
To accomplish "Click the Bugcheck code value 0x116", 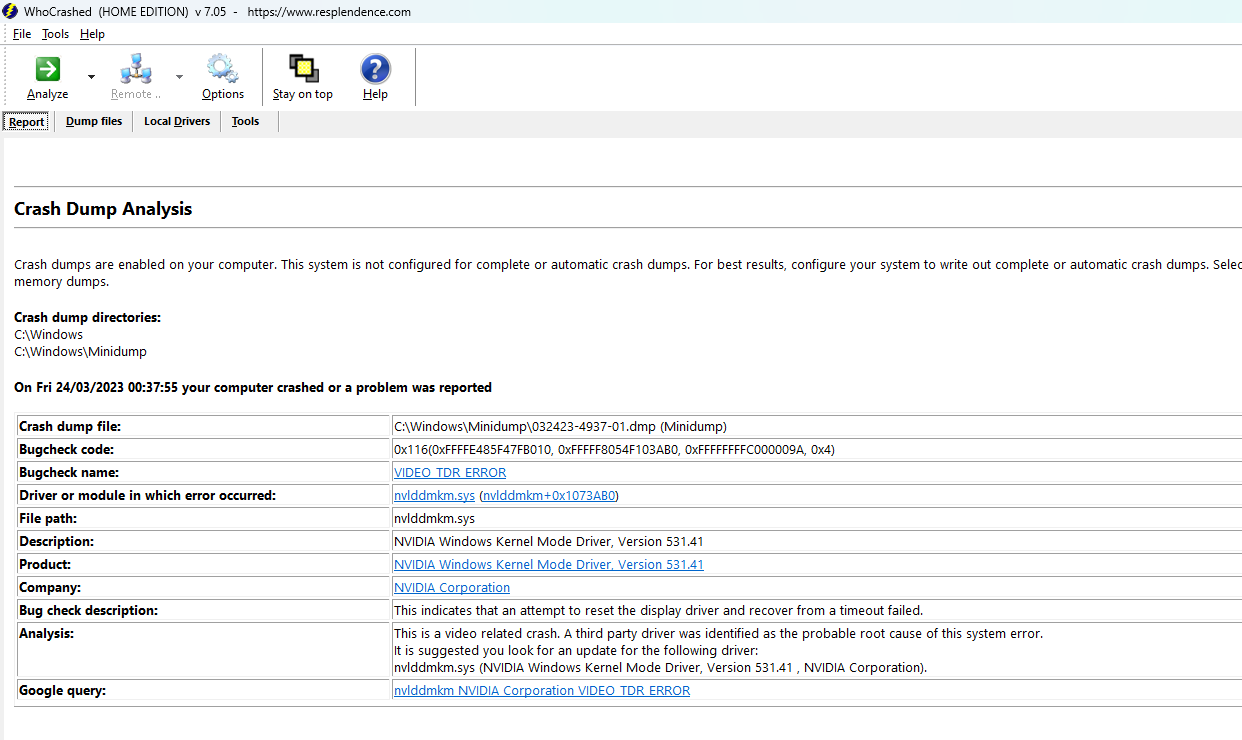I will click(614, 450).
